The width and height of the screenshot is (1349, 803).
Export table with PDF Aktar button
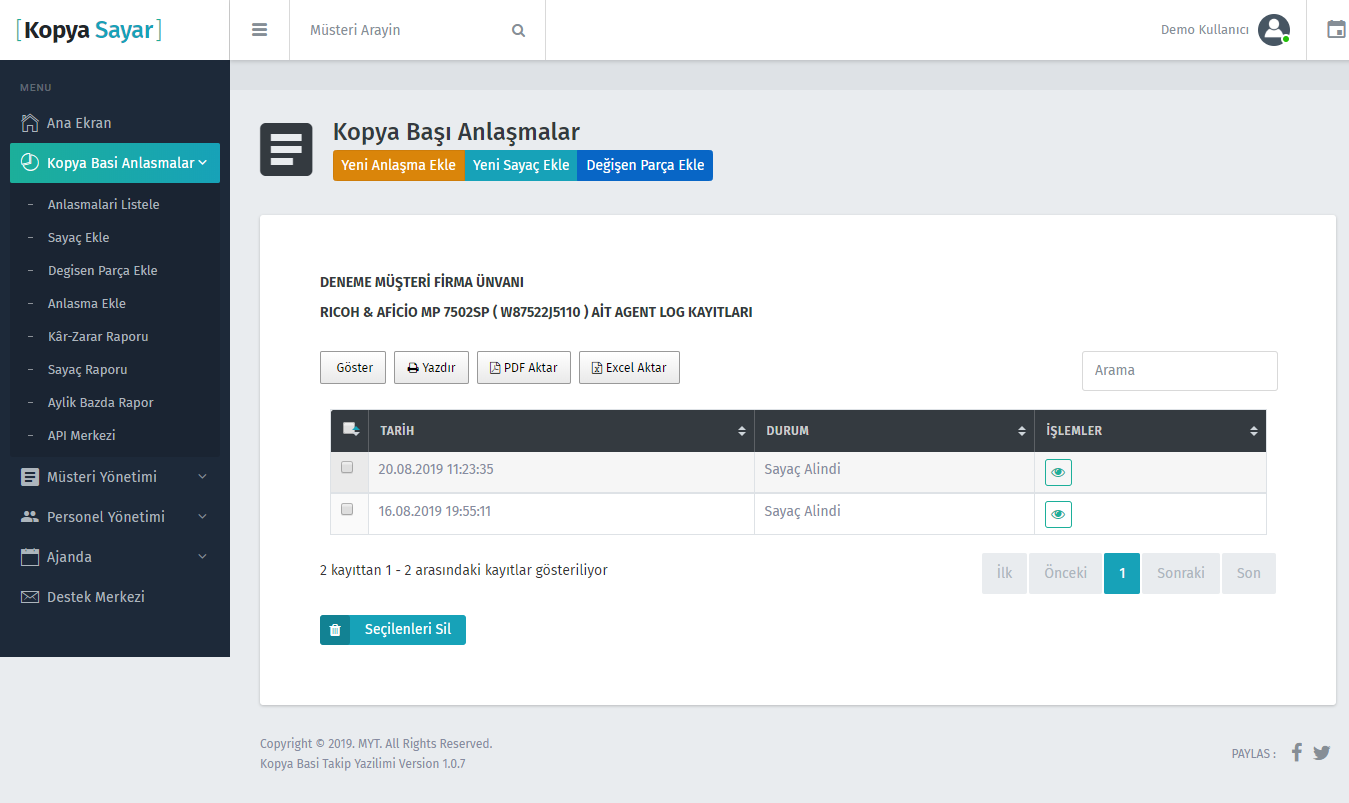(523, 368)
